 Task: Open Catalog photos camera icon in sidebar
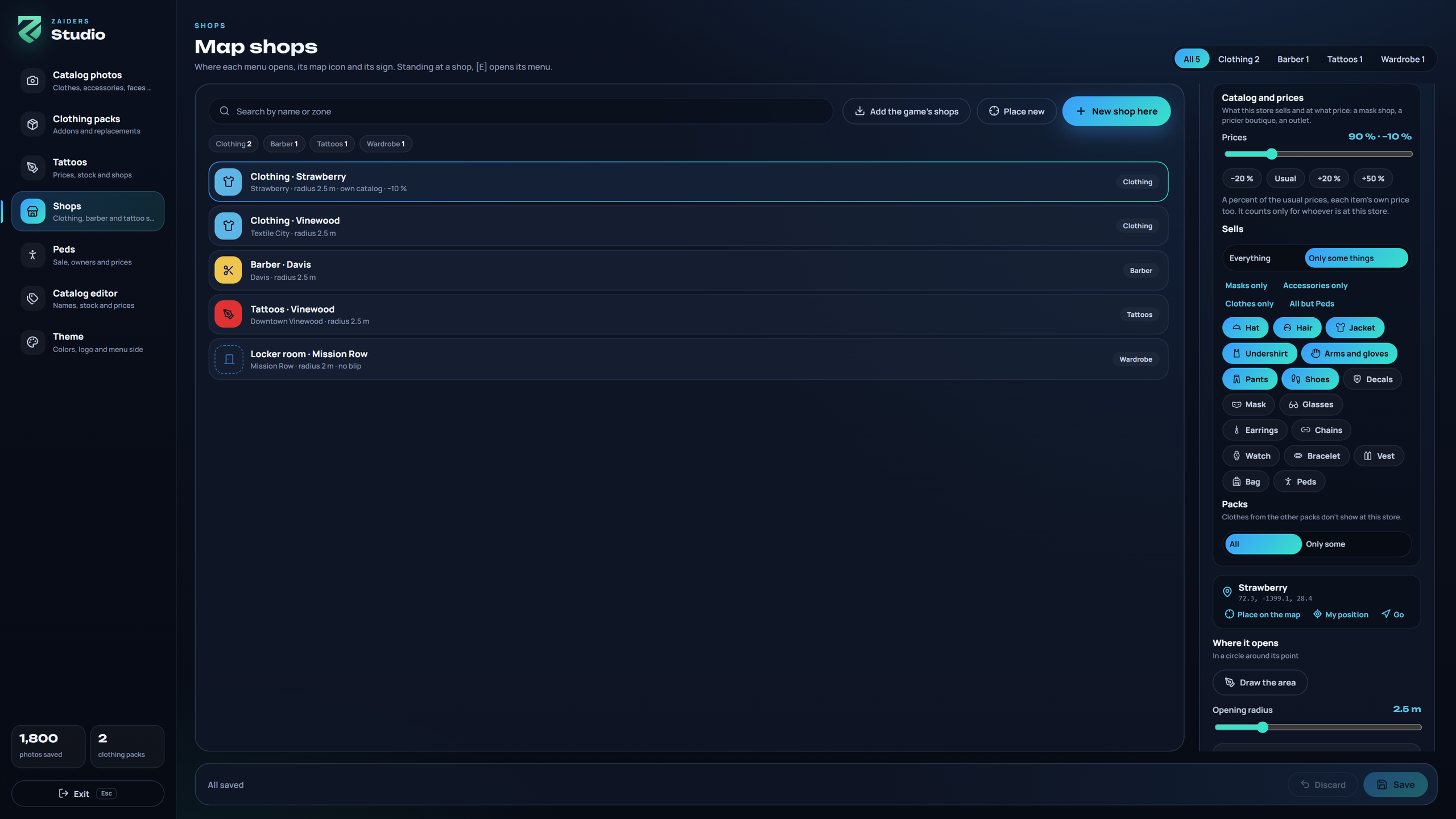pos(32,81)
